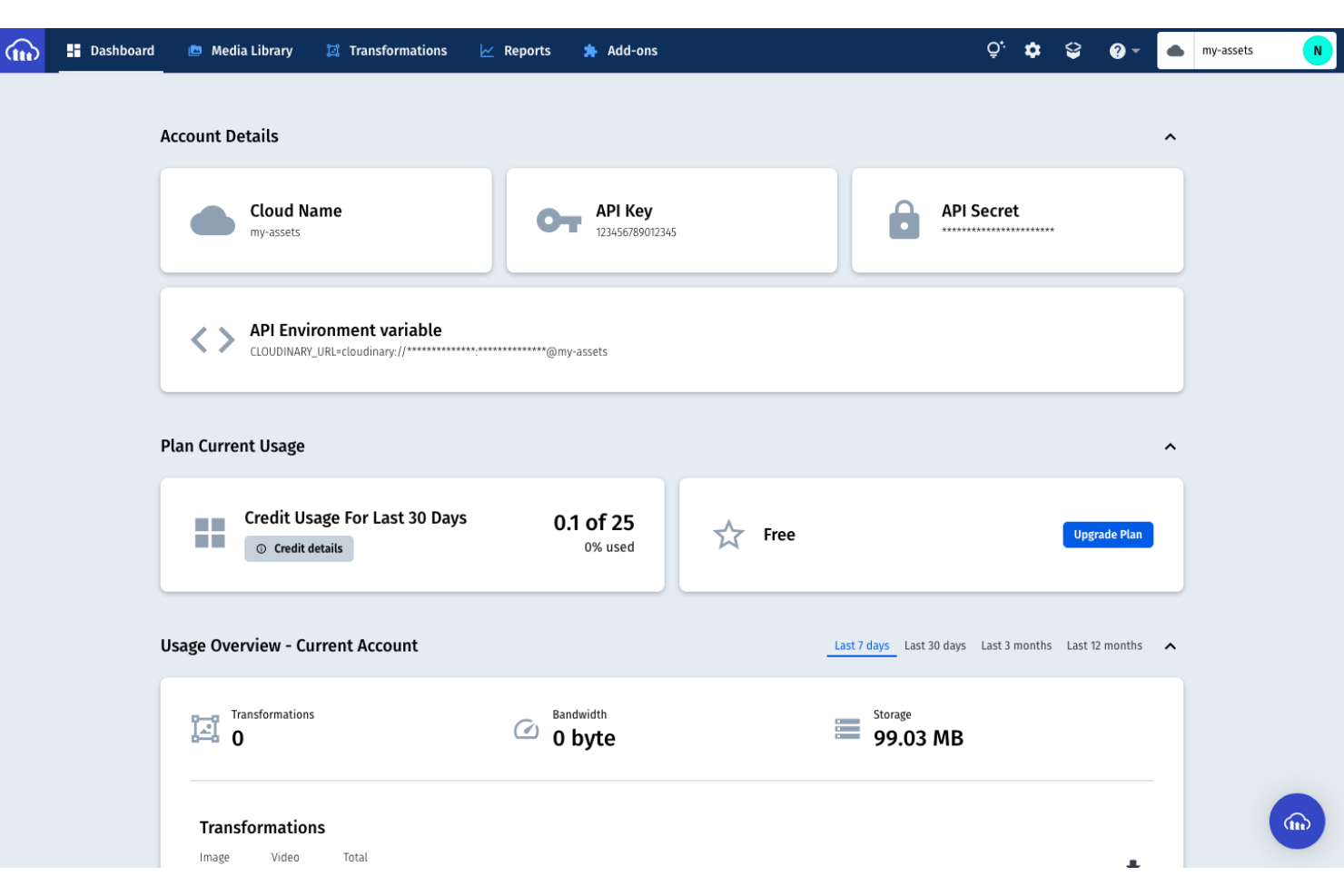
Task: Select the Video chart filter
Action: [x=285, y=857]
